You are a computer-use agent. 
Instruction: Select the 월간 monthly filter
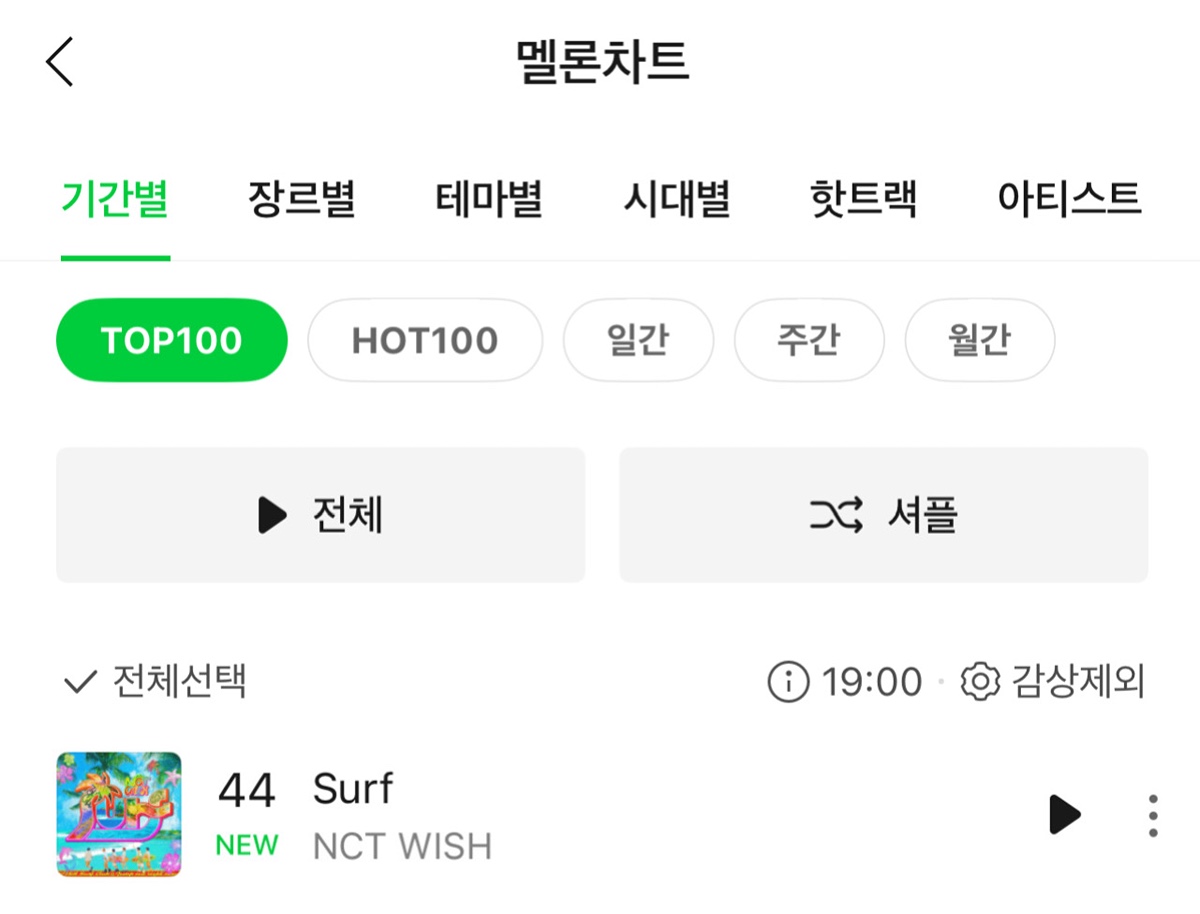coord(979,340)
